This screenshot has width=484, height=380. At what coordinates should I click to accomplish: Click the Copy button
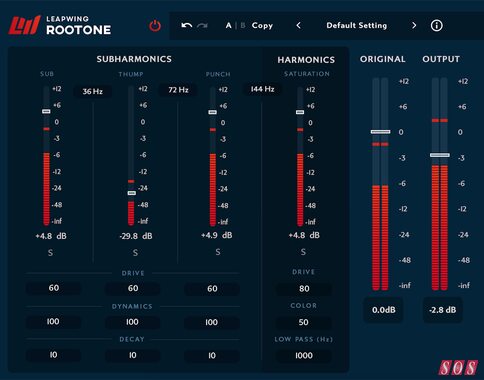pos(262,25)
